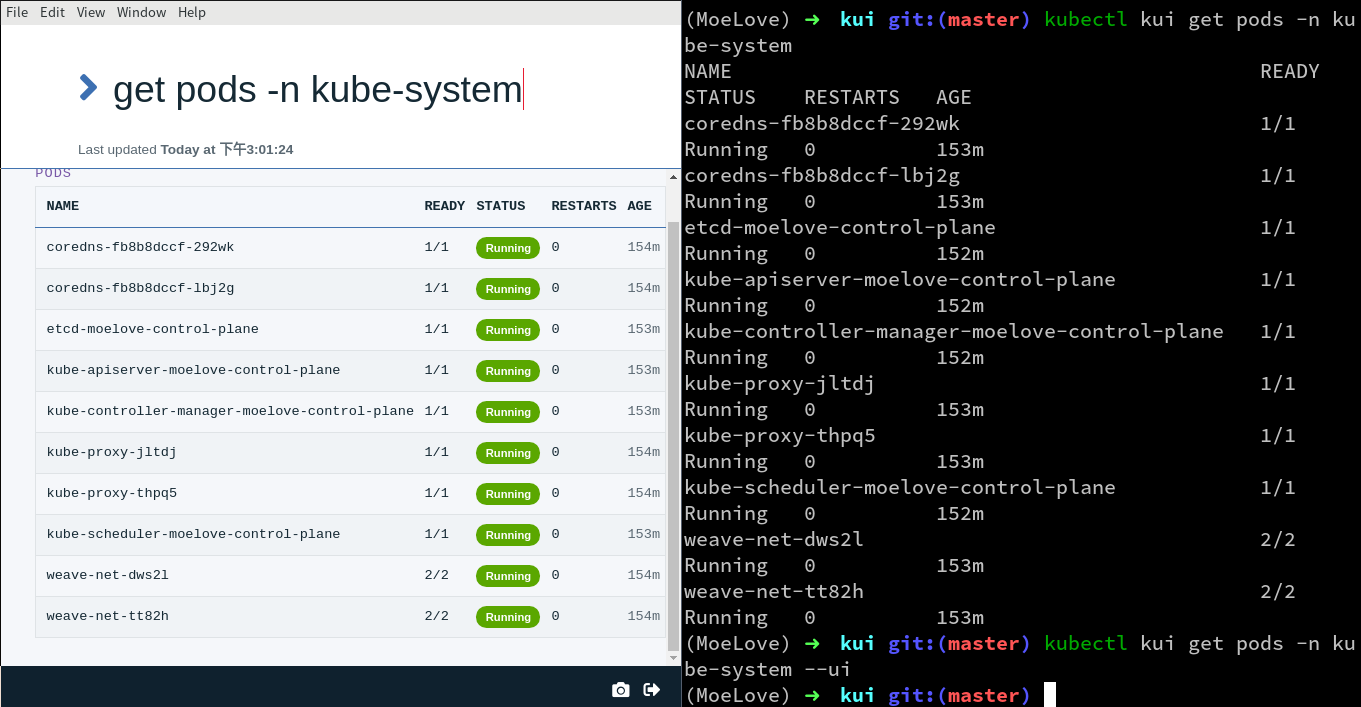The height and width of the screenshot is (707, 1361).
Task: Open the View menu
Action: [91, 12]
